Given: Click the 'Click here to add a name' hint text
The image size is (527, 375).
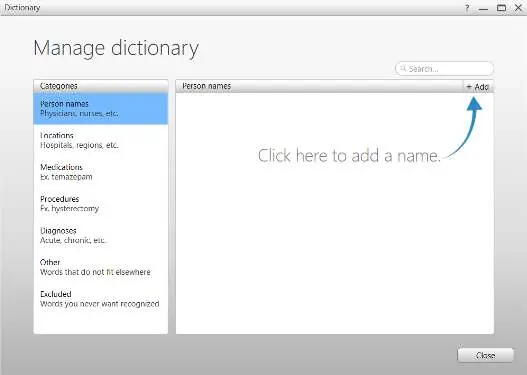Looking at the screenshot, I should click(x=349, y=156).
